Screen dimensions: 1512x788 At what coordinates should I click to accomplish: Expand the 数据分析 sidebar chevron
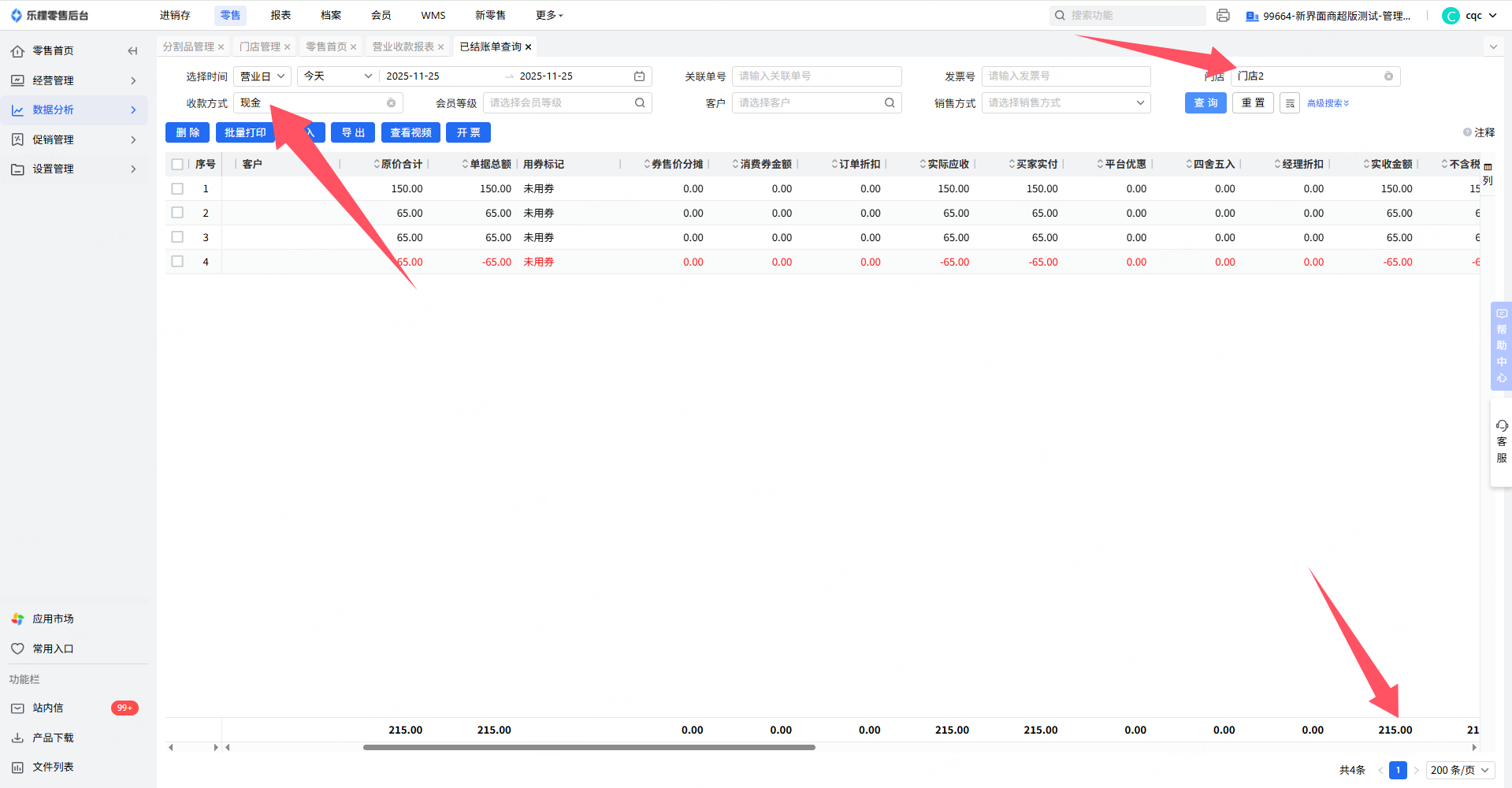133,110
